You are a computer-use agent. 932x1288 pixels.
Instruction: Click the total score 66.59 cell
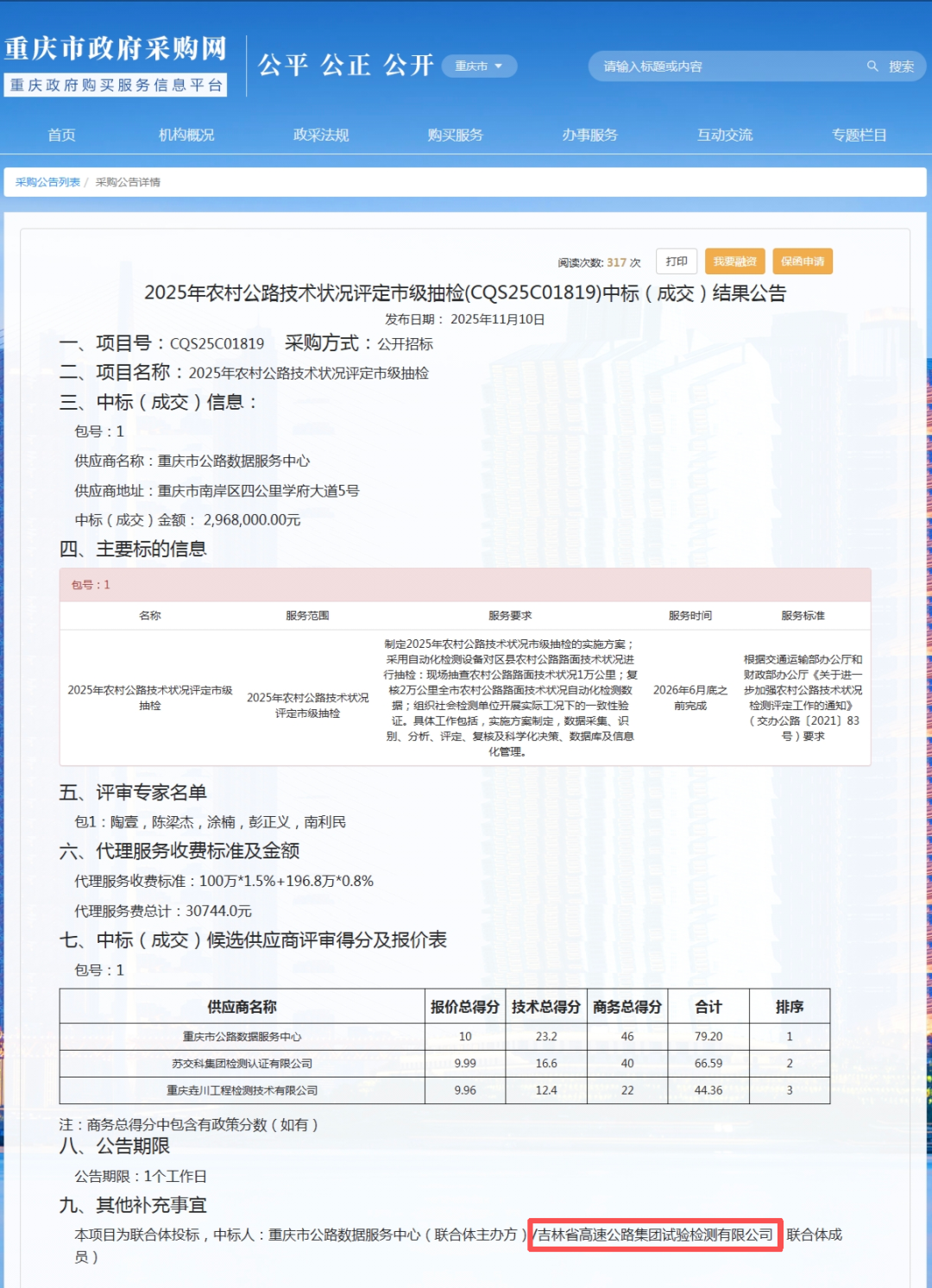708,1064
